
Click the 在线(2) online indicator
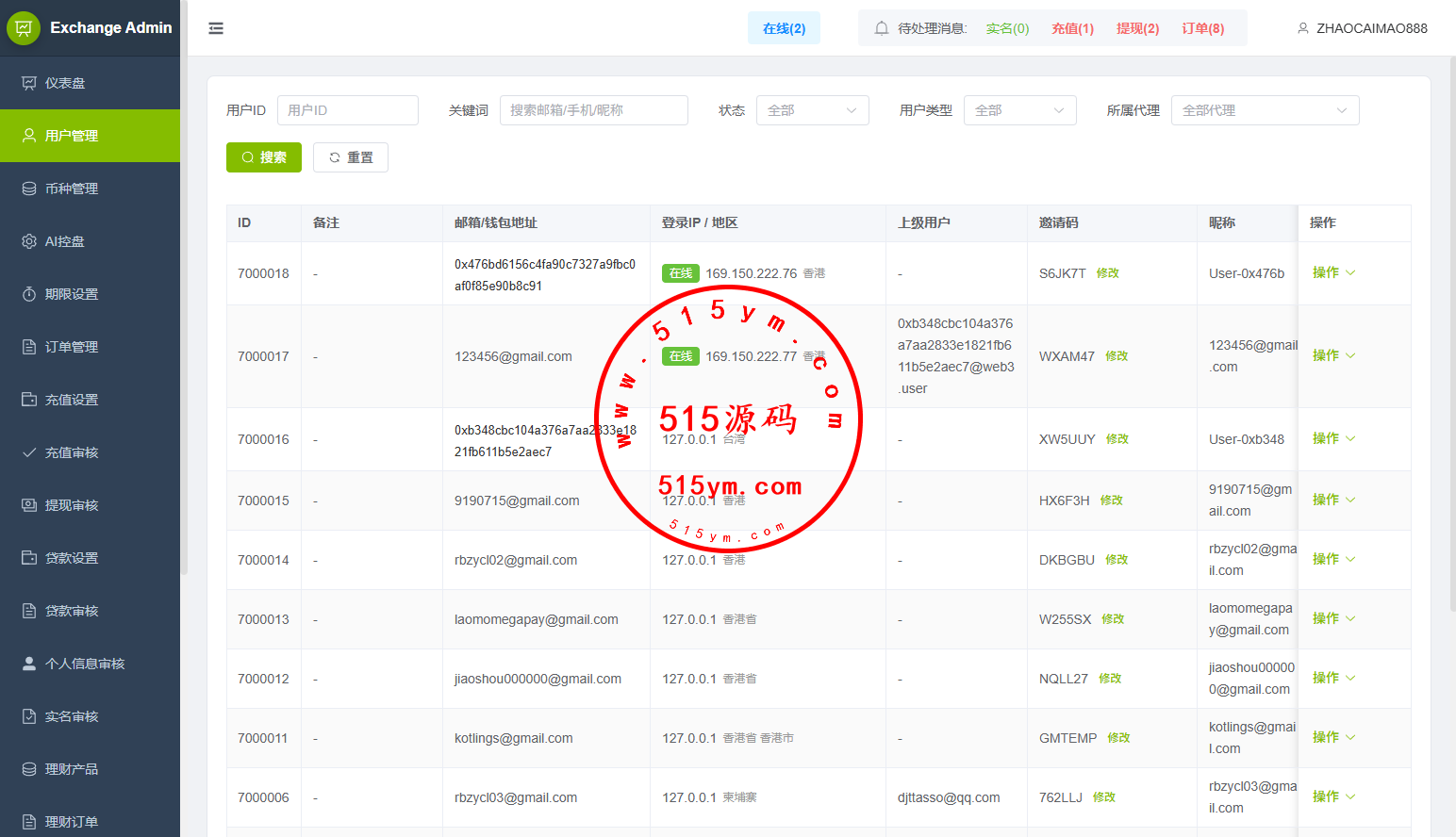(784, 28)
